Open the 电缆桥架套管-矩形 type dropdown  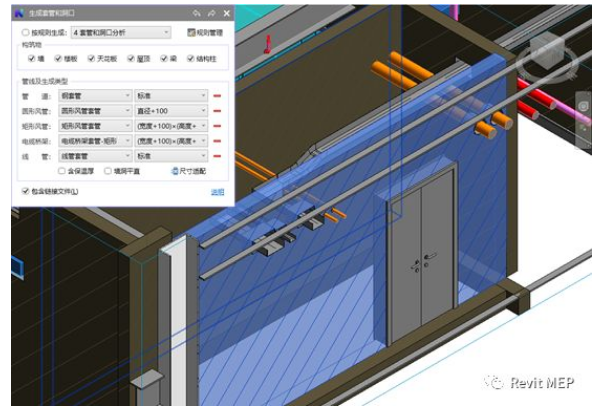point(95,141)
